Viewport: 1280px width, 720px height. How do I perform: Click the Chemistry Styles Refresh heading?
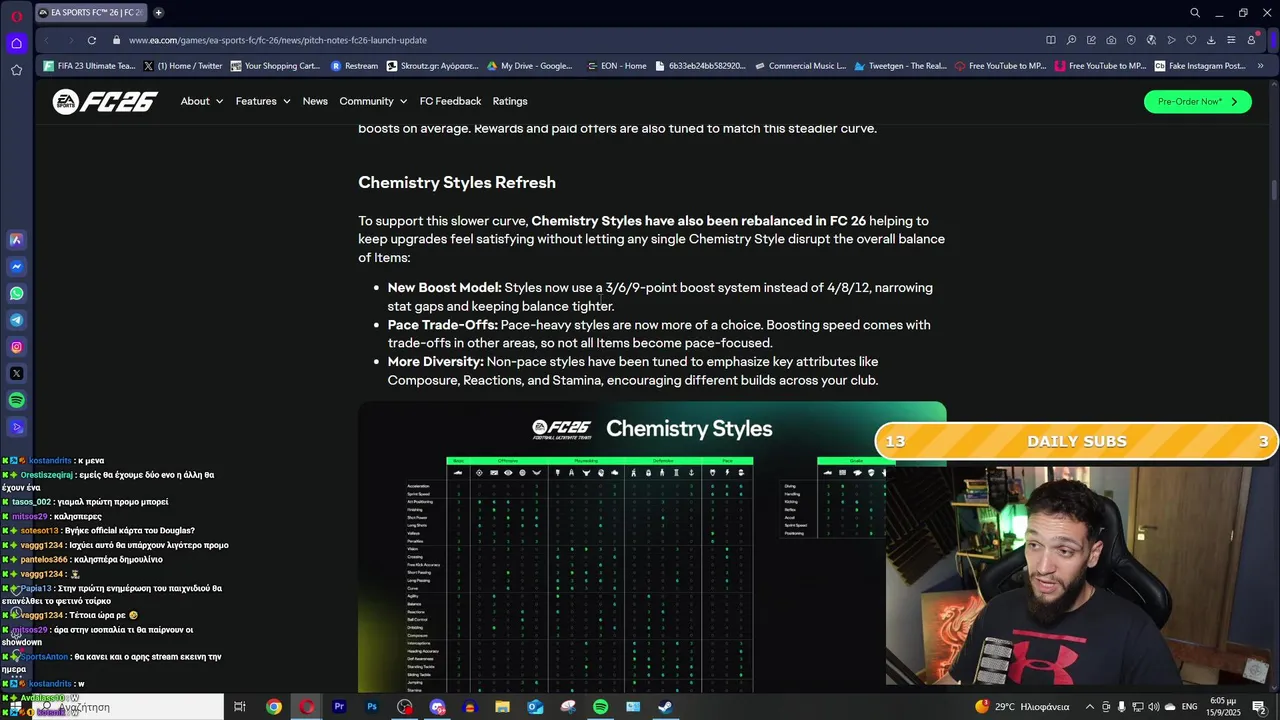click(x=457, y=182)
